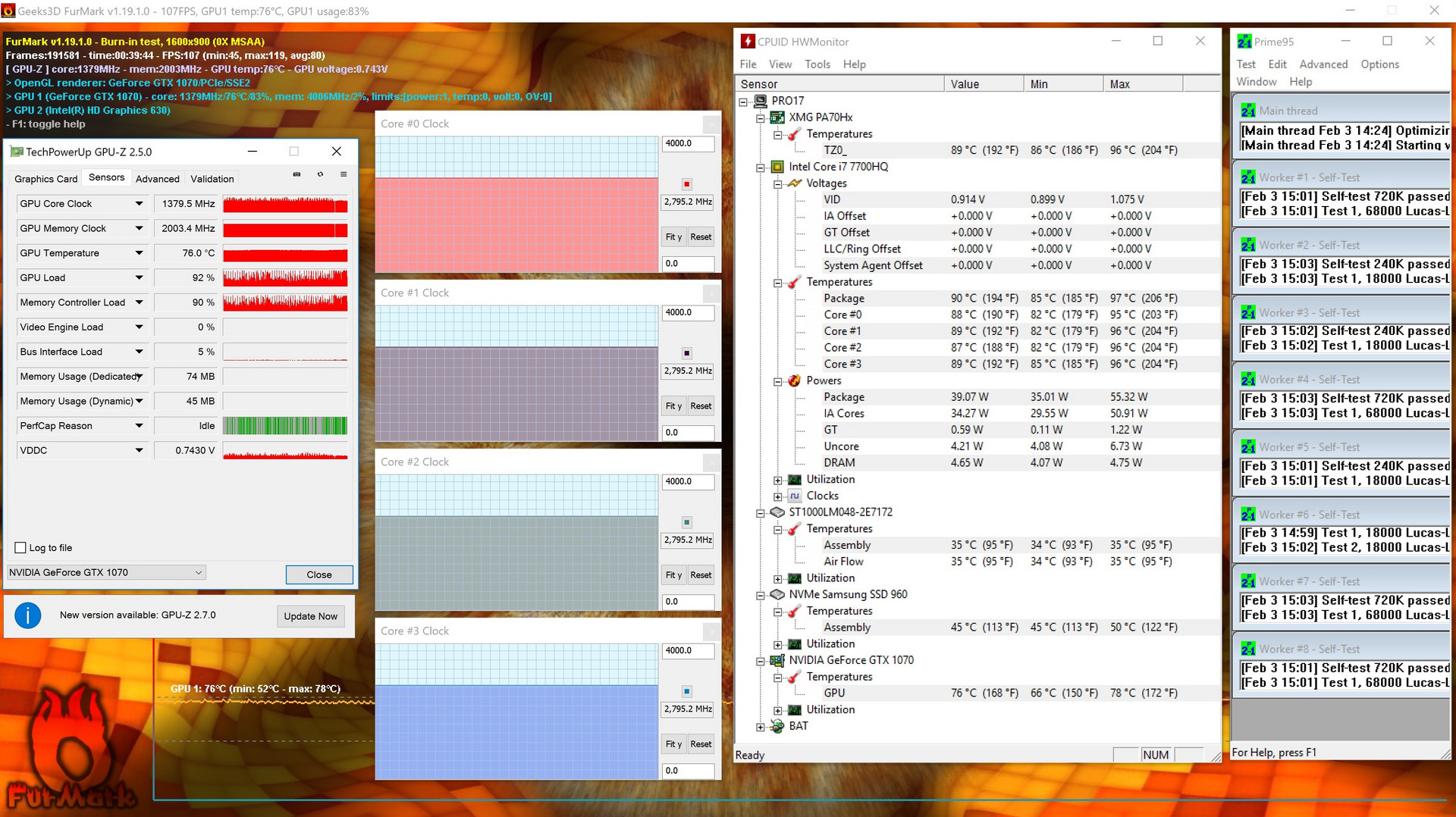
Task: Click Update Now for GPU-Z 2.7.0
Action: (x=311, y=616)
